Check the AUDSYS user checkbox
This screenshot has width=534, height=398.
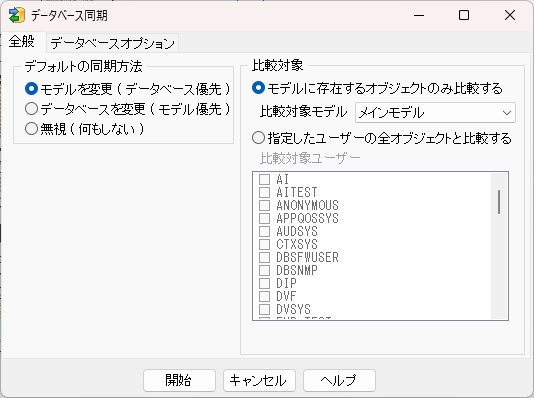pos(264,231)
